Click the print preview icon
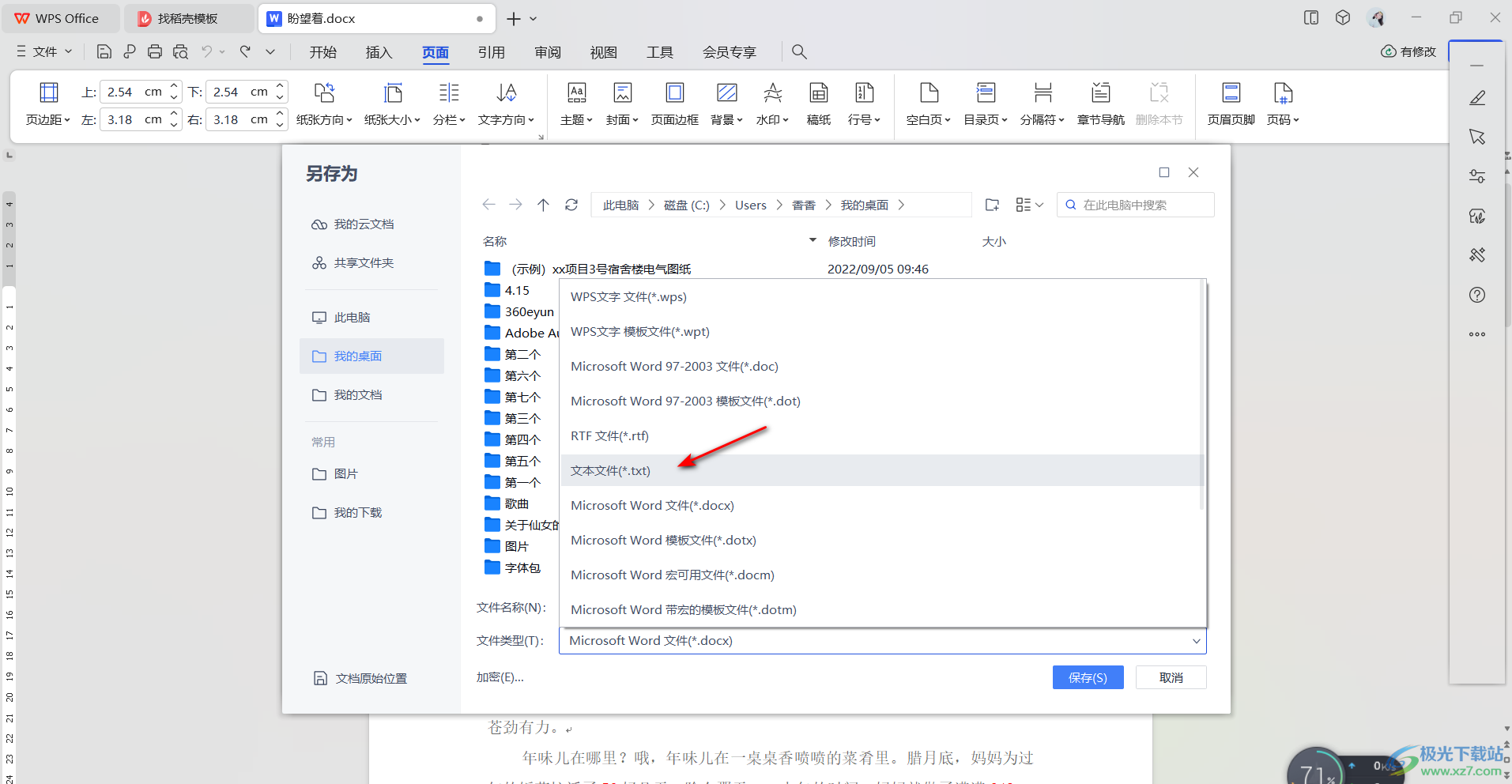This screenshot has width=1512, height=784. click(180, 51)
